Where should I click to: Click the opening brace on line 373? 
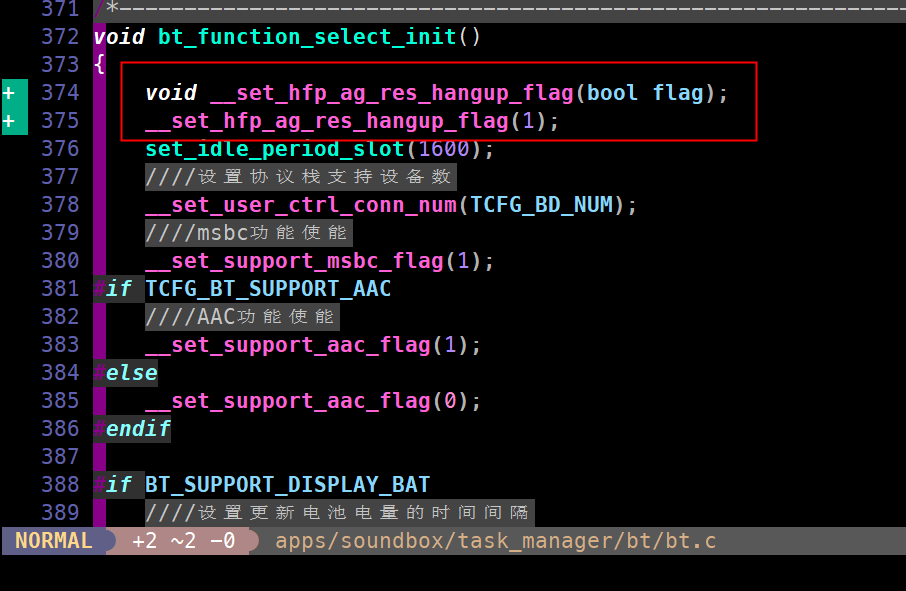99,64
